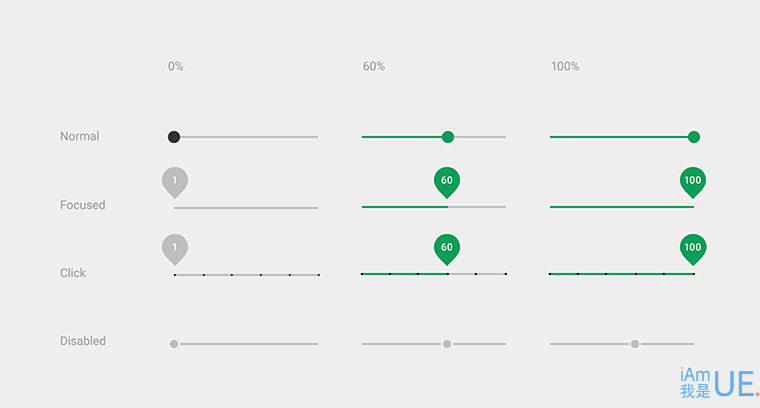Click disabled slider thumb in 0% column

pyautogui.click(x=174, y=344)
